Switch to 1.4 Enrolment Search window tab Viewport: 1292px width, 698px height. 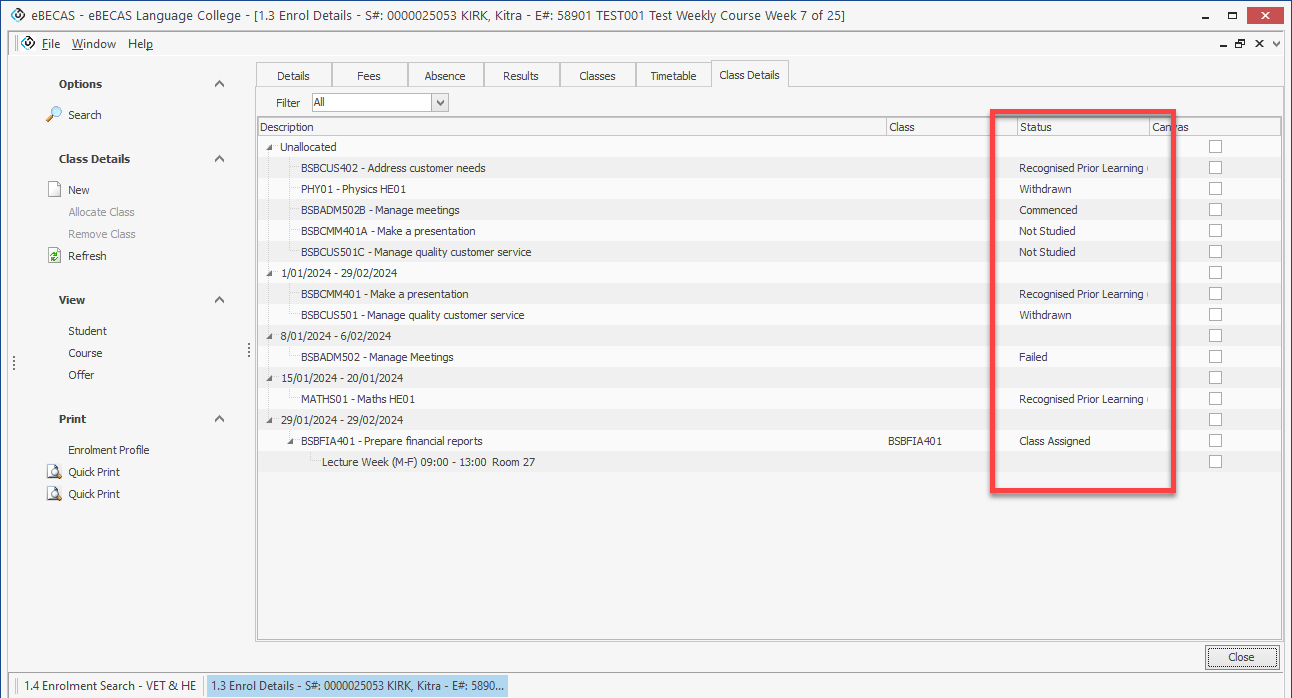click(x=109, y=686)
